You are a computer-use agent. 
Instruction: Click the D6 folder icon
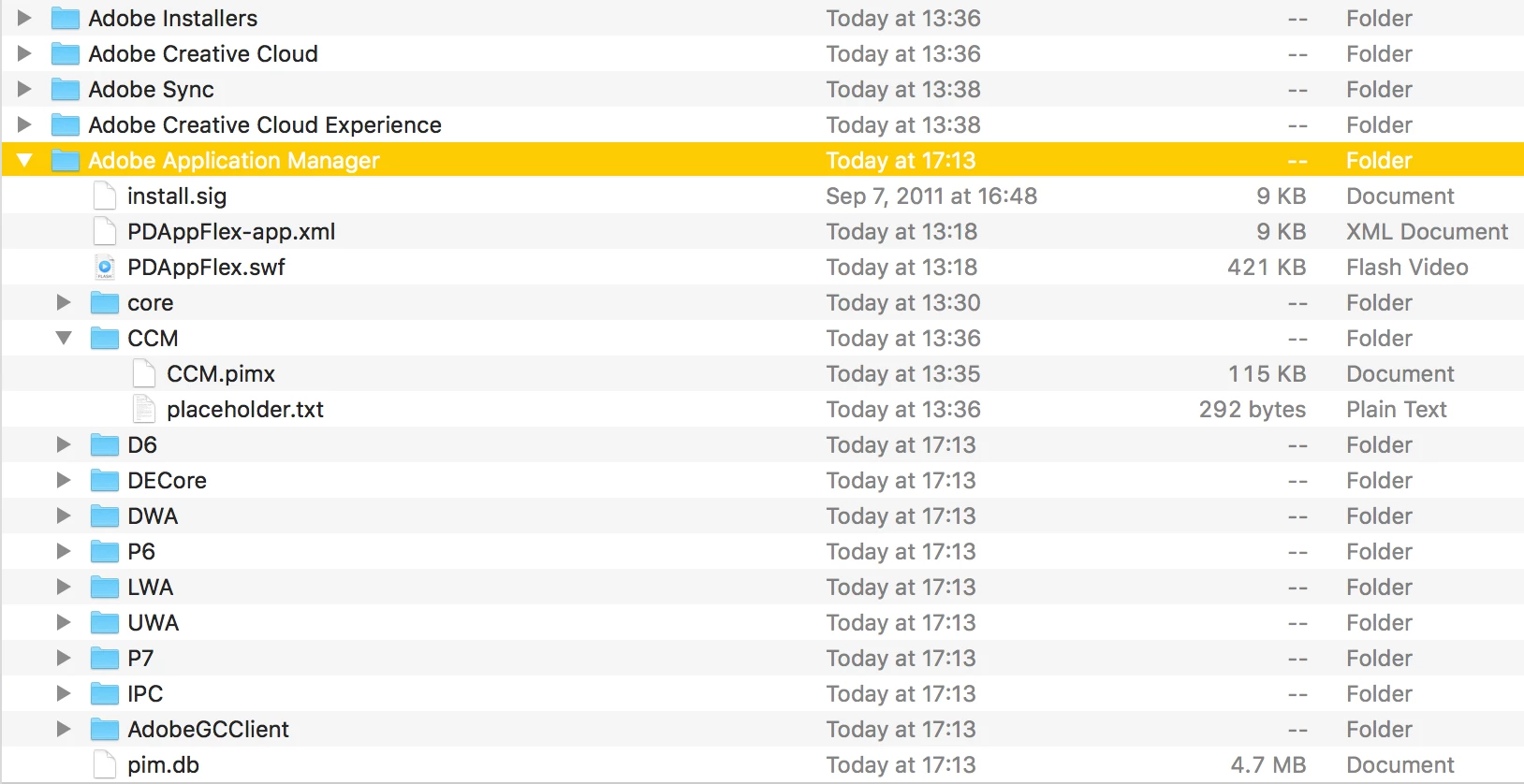coord(104,444)
